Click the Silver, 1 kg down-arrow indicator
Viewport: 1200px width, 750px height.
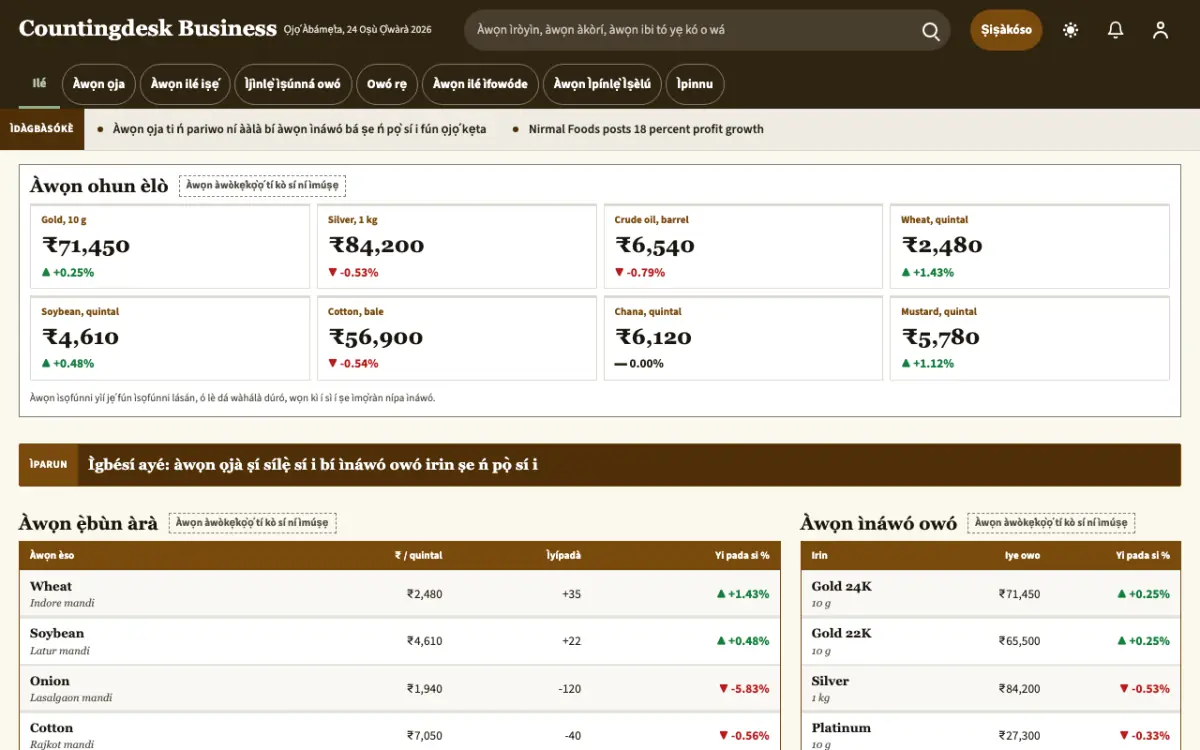coord(333,272)
